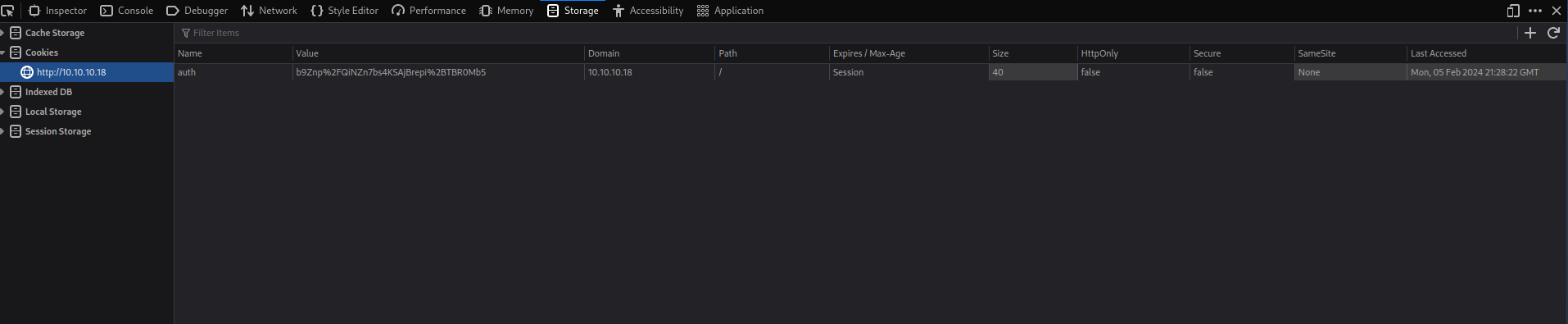Refresh the storage items list
Viewport: 1568px width, 324px height.
click(x=1553, y=33)
